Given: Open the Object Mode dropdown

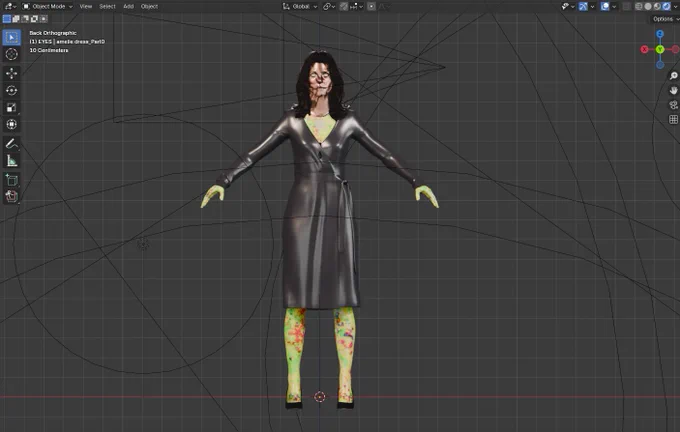Looking at the screenshot, I should pos(47,6).
